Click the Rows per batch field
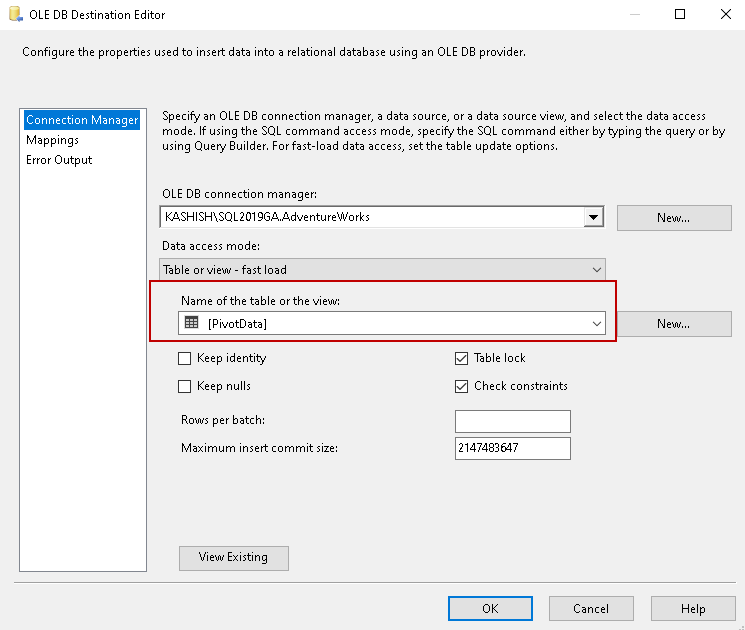 click(x=512, y=420)
